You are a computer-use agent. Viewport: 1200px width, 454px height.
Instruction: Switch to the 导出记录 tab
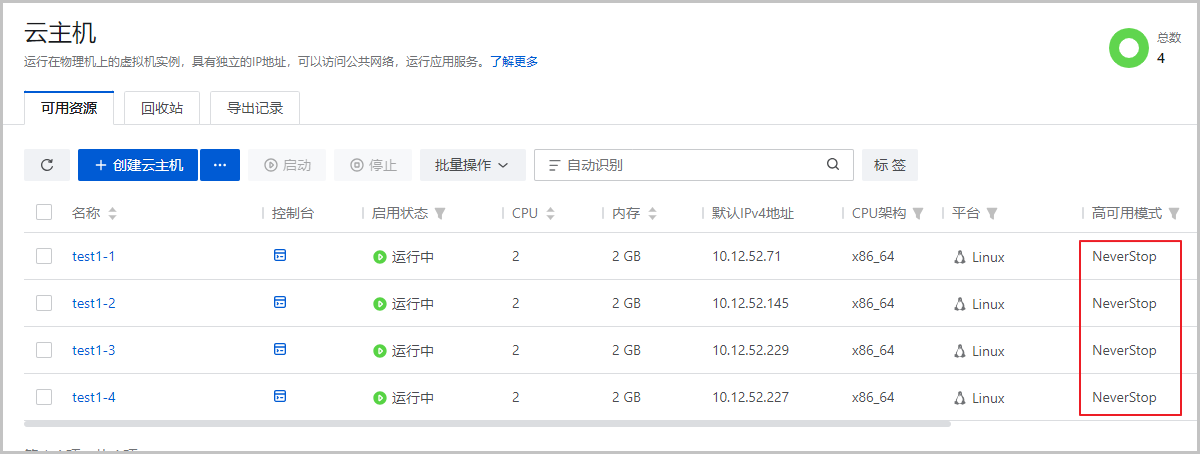255,108
